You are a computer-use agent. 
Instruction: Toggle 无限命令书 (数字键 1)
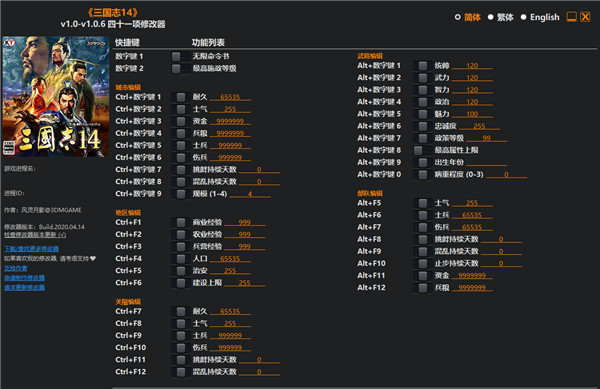click(x=181, y=57)
